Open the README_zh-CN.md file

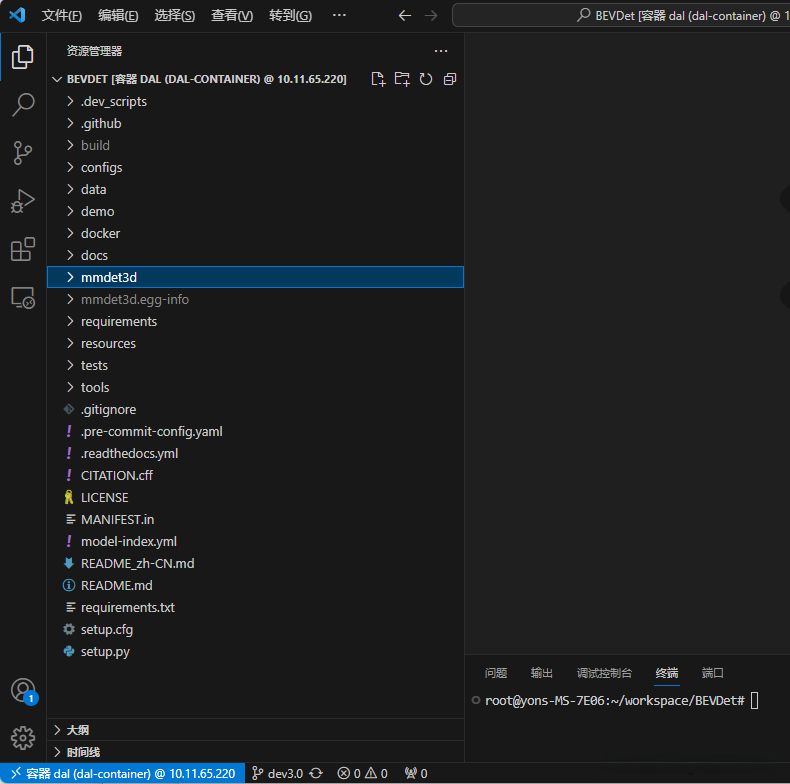[x=255, y=563]
